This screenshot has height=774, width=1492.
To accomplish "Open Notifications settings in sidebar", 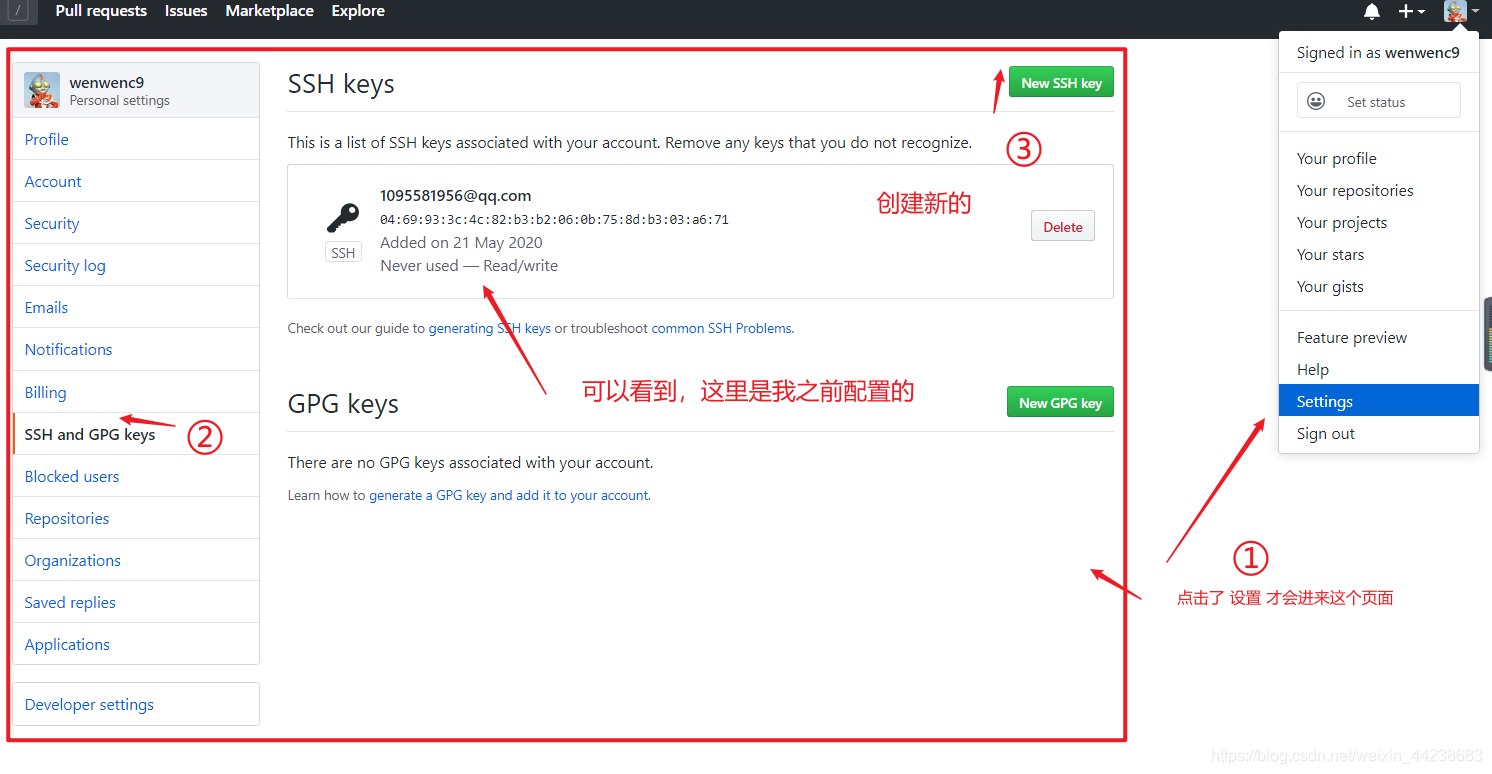I will click(x=136, y=349).
